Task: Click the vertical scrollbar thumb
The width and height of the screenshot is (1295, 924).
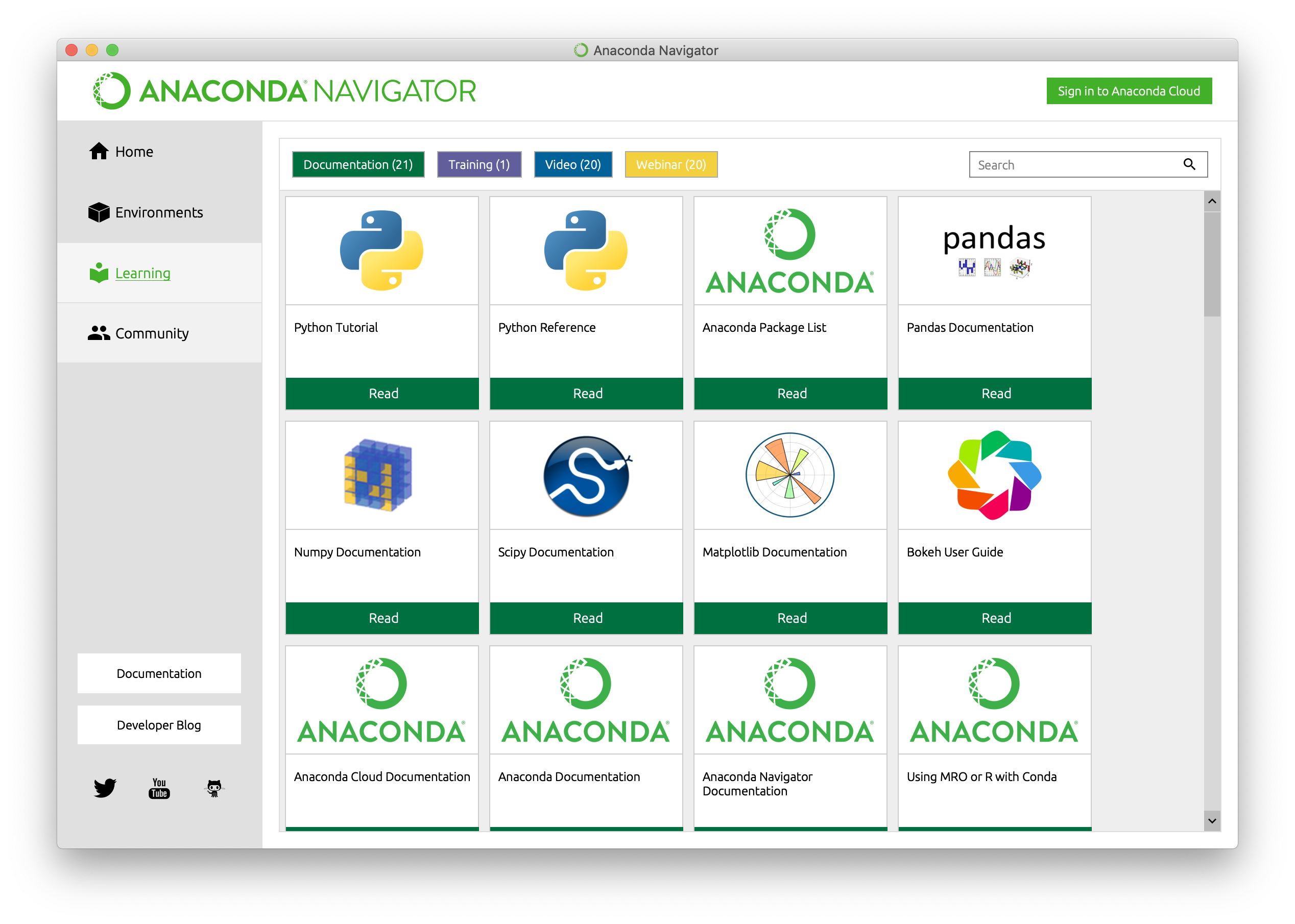Action: coord(1212,264)
